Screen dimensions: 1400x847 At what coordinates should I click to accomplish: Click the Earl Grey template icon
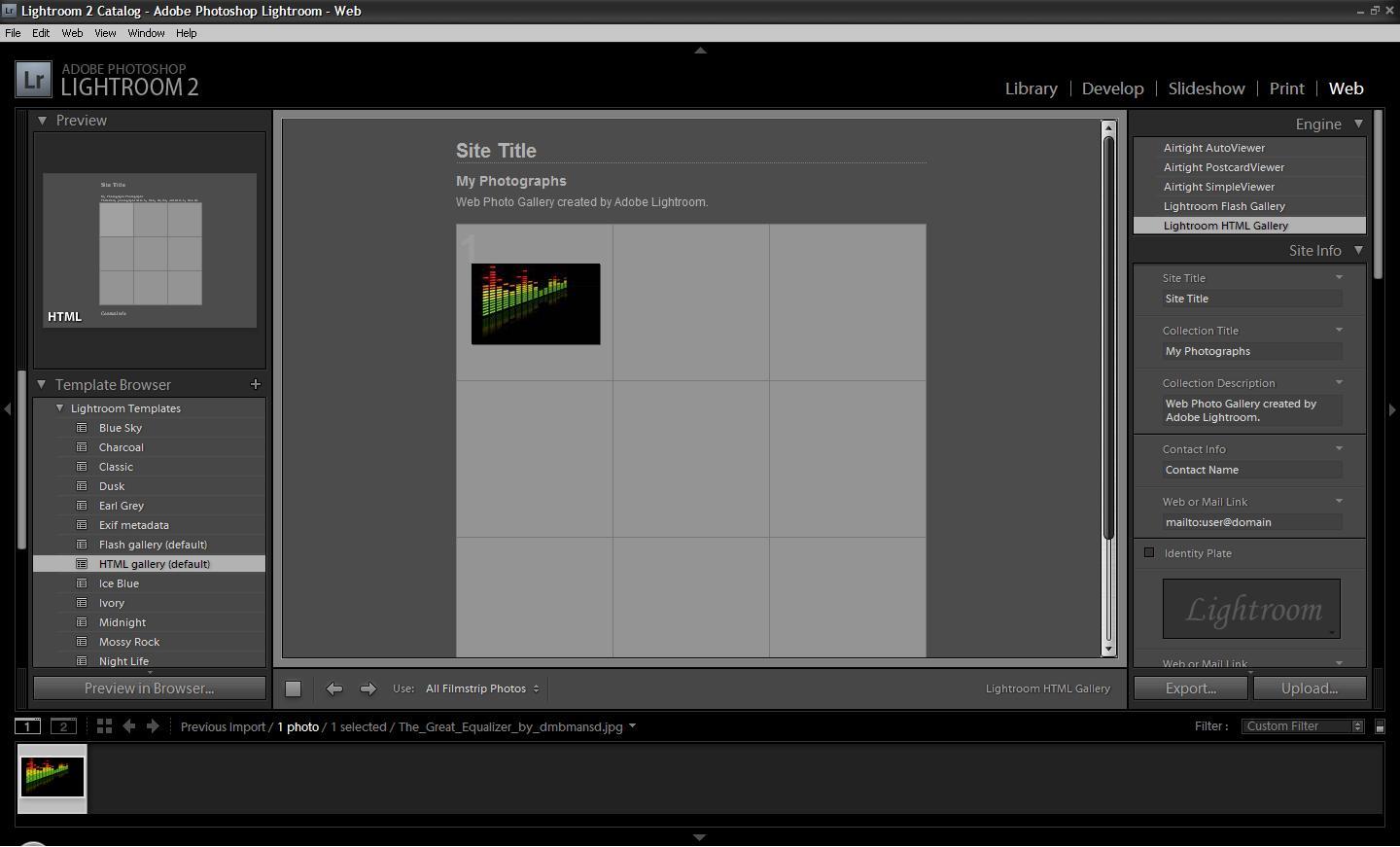tap(82, 506)
